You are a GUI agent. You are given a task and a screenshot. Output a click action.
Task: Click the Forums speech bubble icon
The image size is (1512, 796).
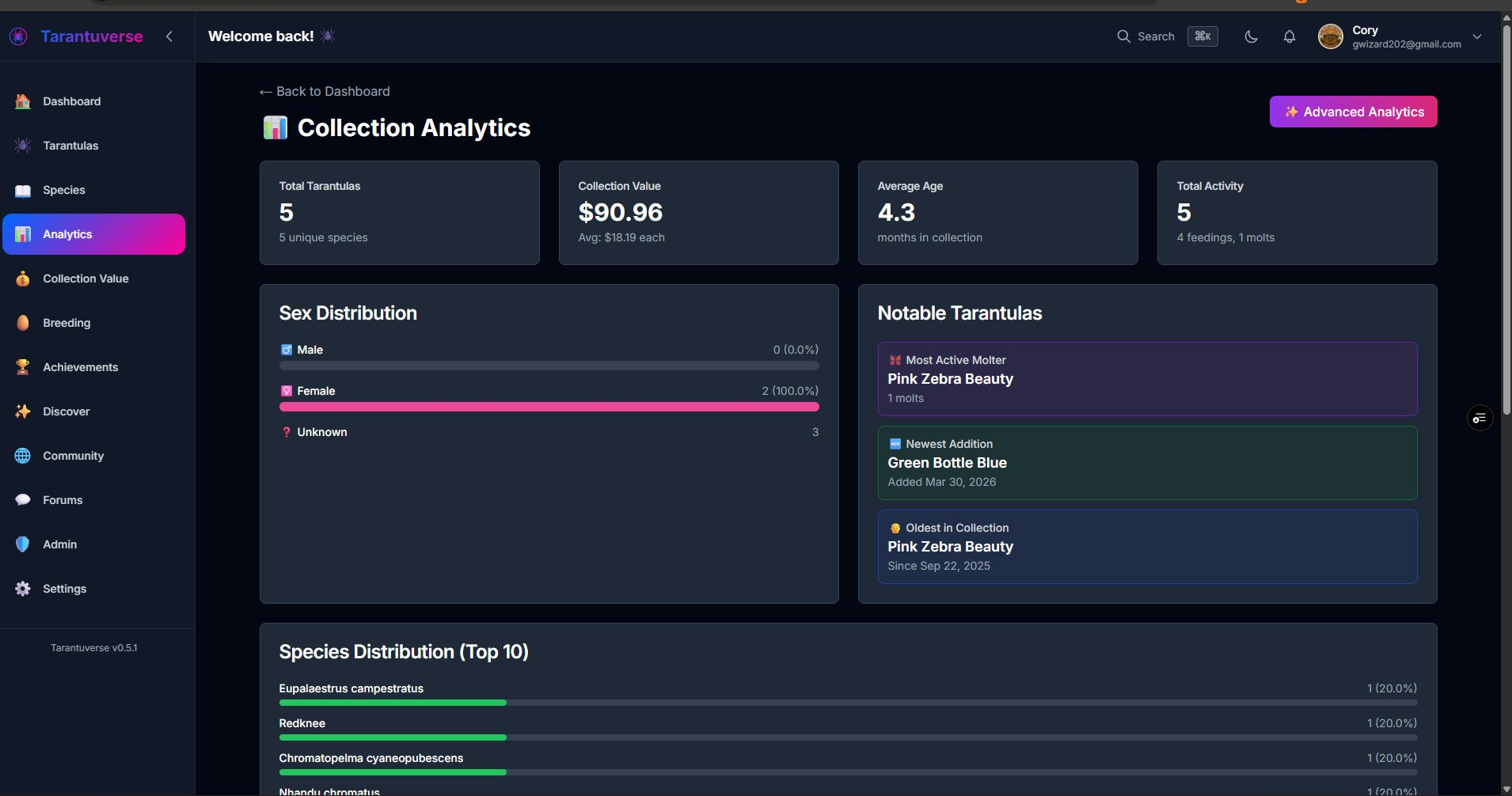[23, 500]
